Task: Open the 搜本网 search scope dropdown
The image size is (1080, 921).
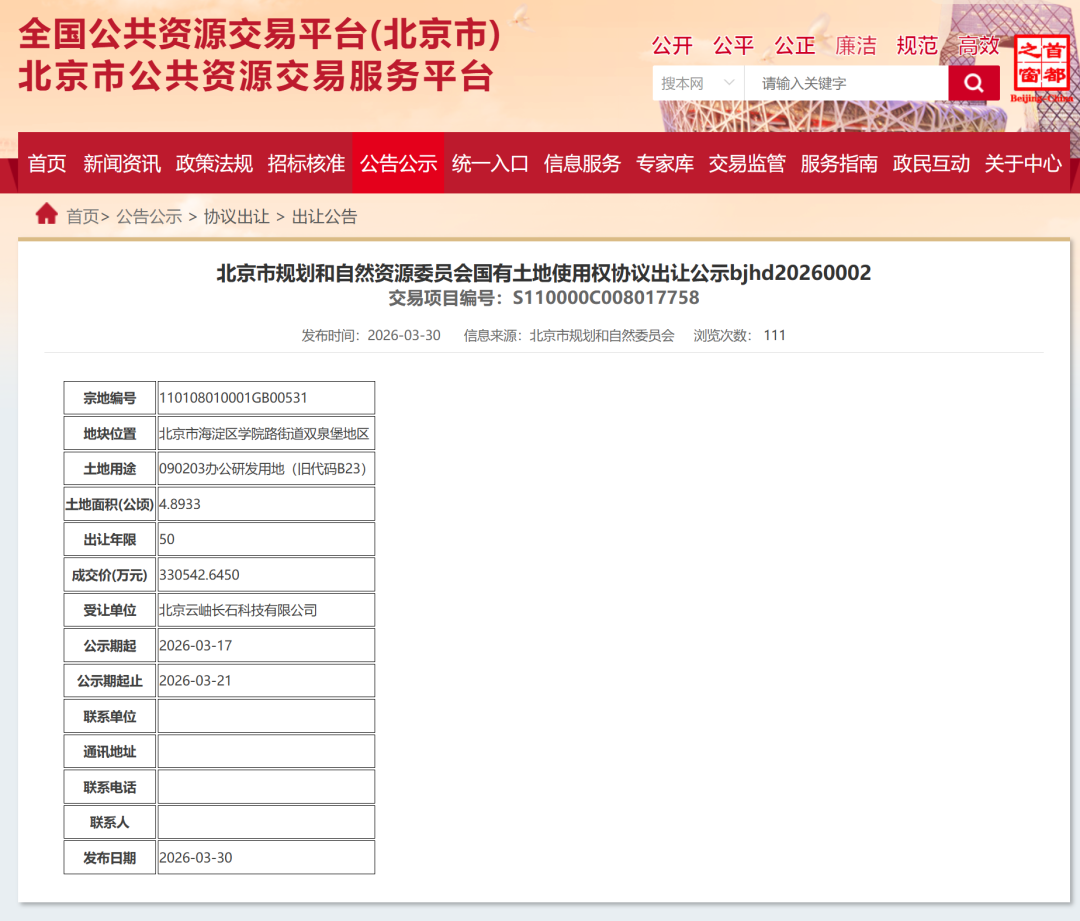Action: point(698,84)
